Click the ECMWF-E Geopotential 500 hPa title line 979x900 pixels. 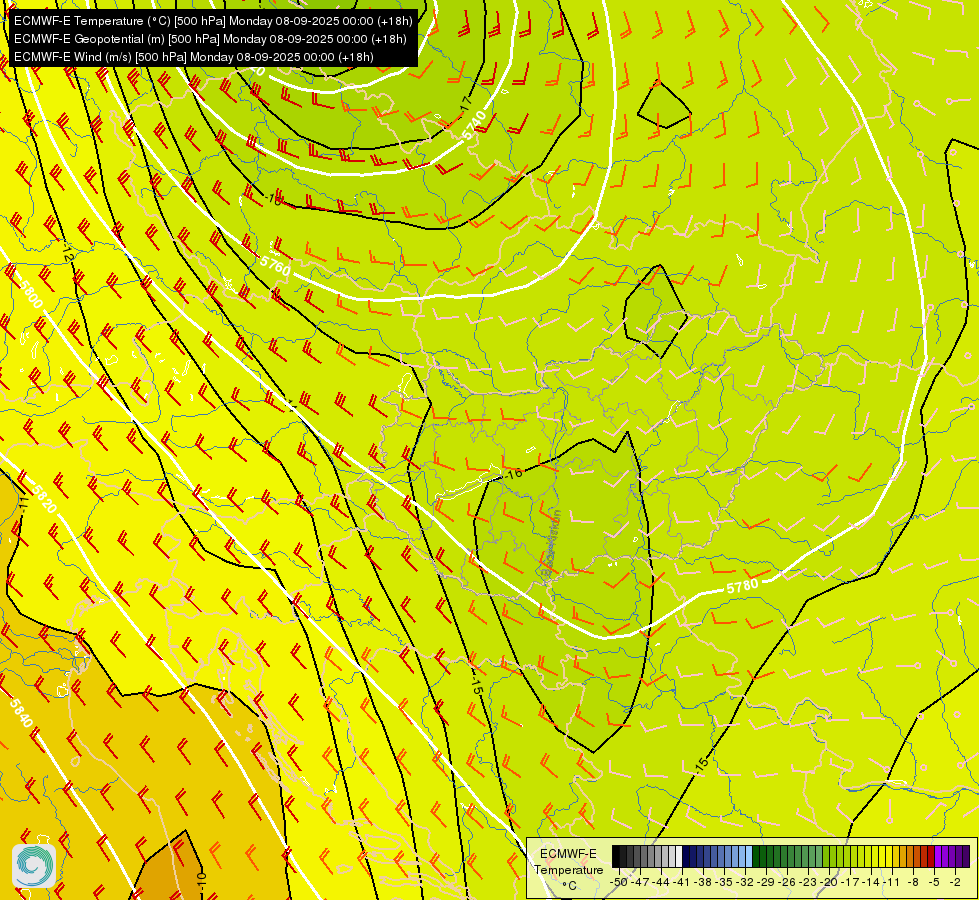point(210,39)
